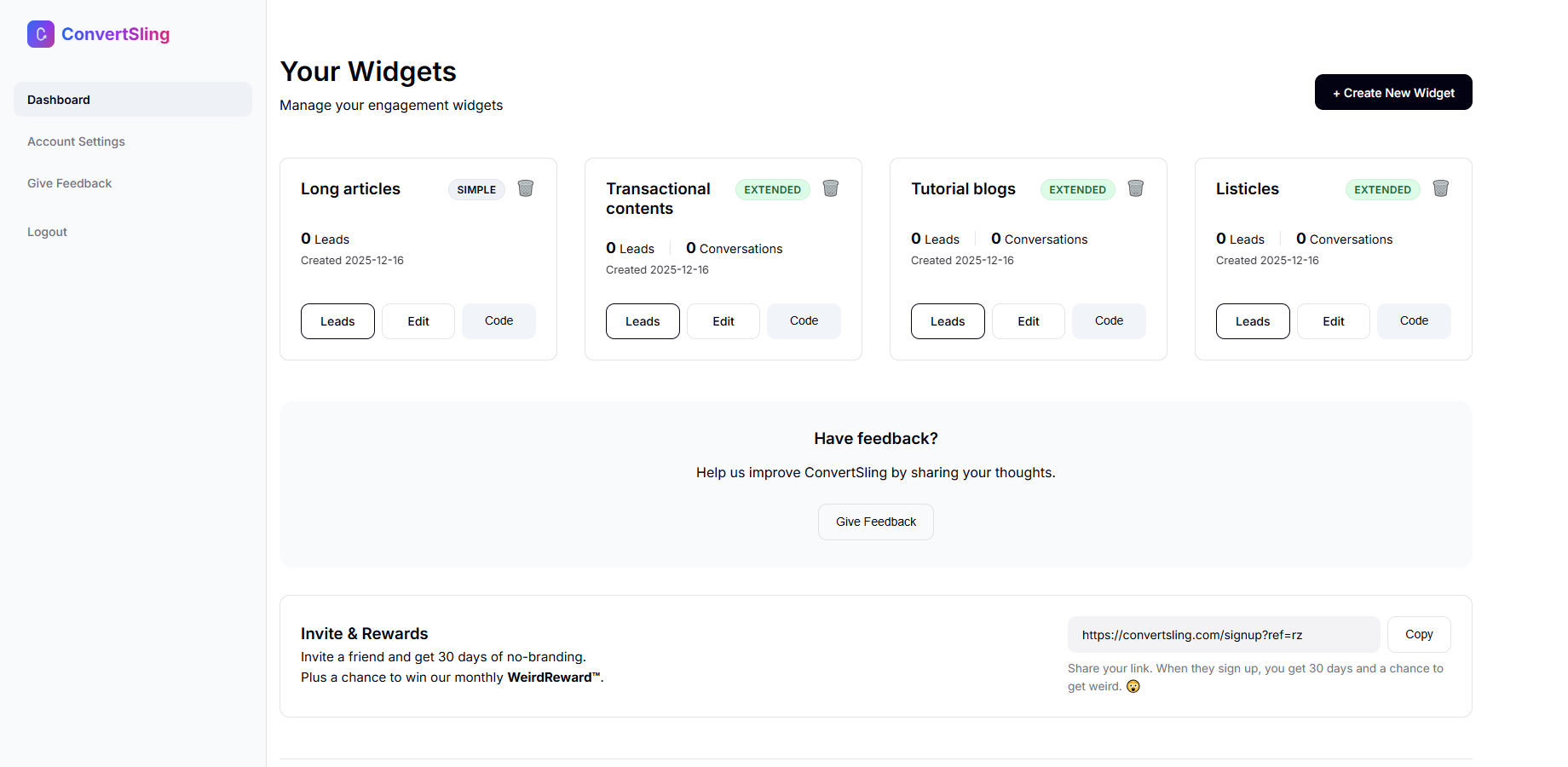Copy the referral signup link
This screenshot has width=1568, height=767.
(1418, 634)
